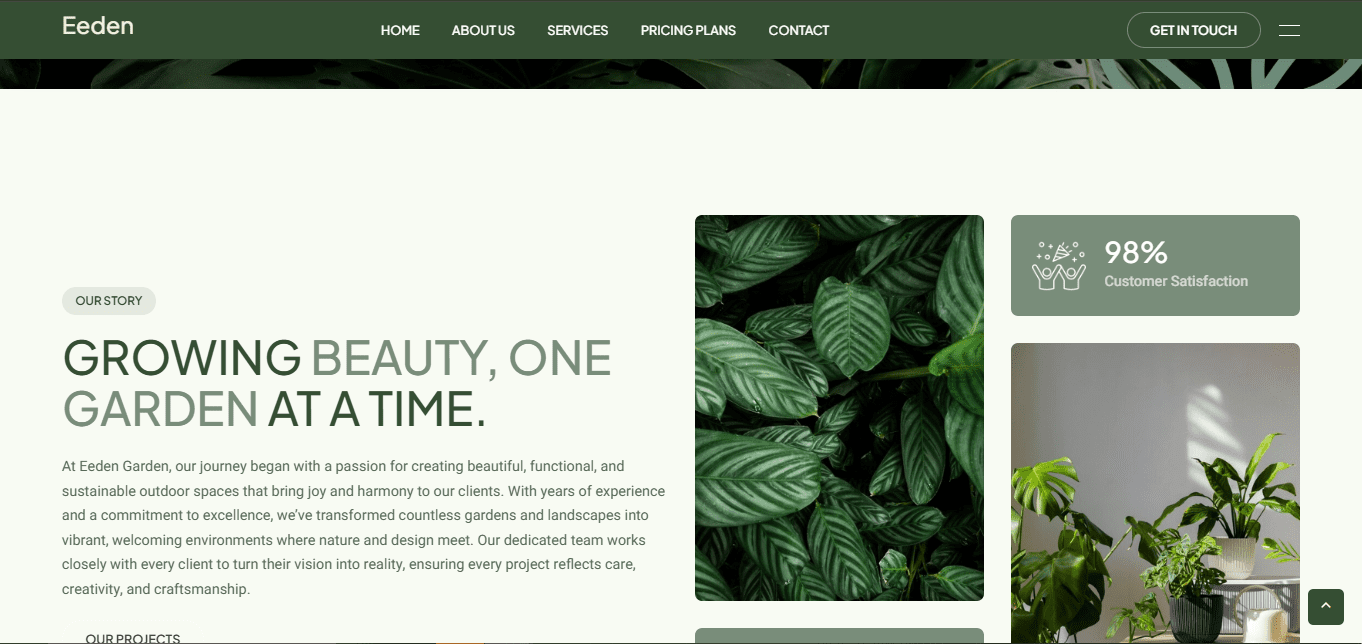Screen dimensions: 1362x644
Task: Click the scroll-to-top arrow button
Action: click(x=1326, y=606)
